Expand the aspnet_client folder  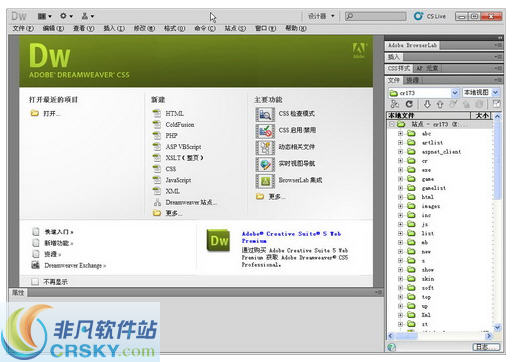[400, 151]
